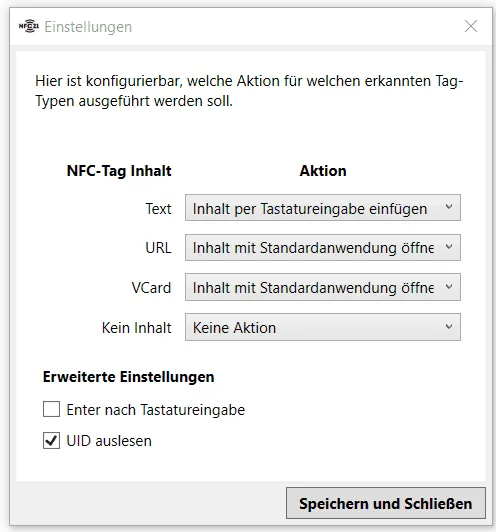
Task: Click the 'UID auslesen' label text
Action: [109, 441]
